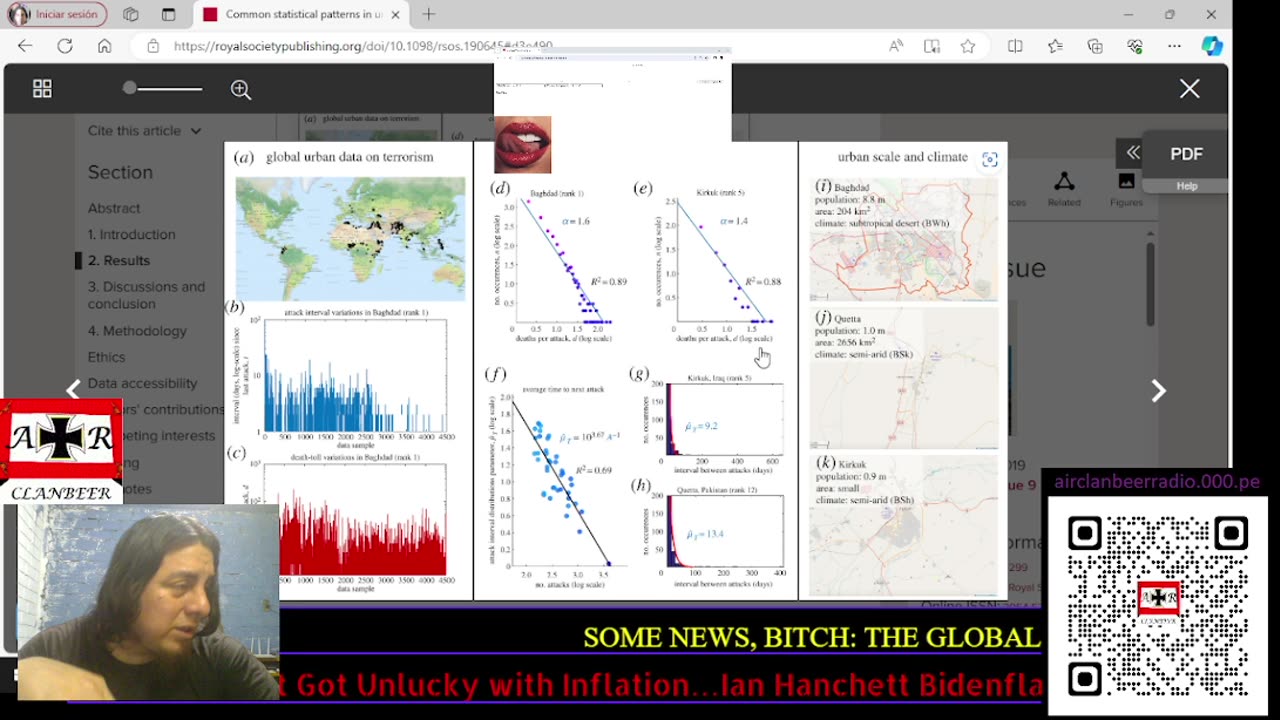Open the browser settings and more menu
The width and height of the screenshot is (1280, 720).
(x=1174, y=46)
